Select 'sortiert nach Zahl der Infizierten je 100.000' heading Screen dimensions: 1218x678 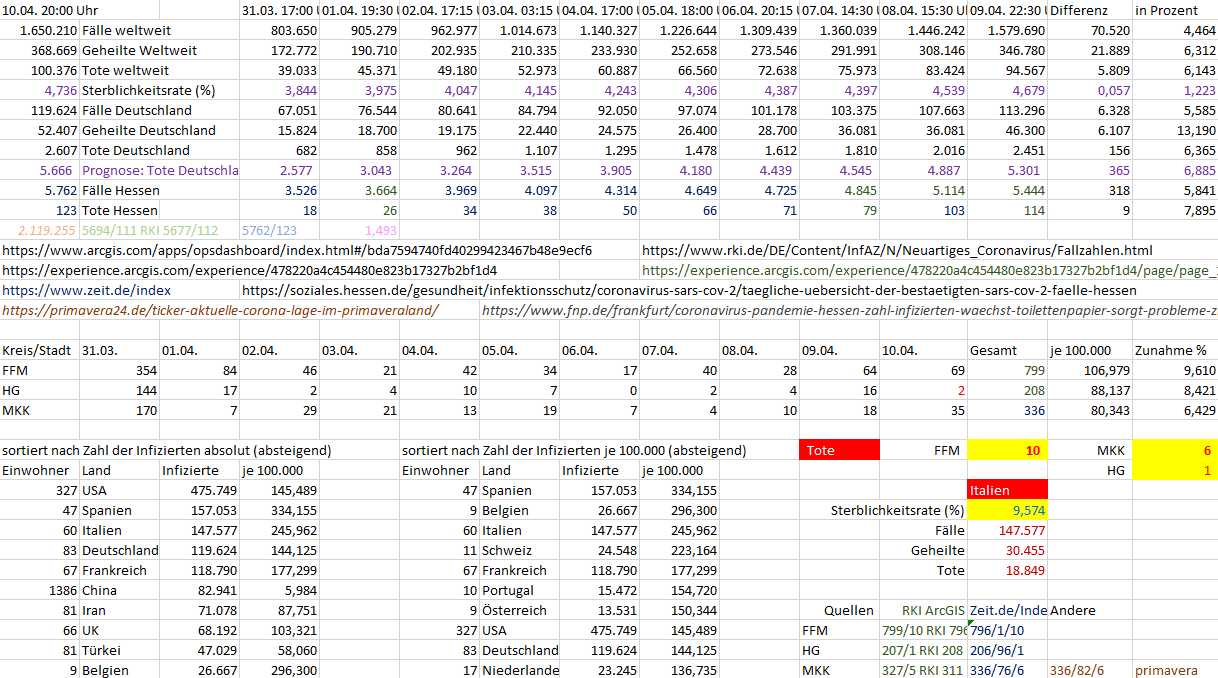point(574,451)
